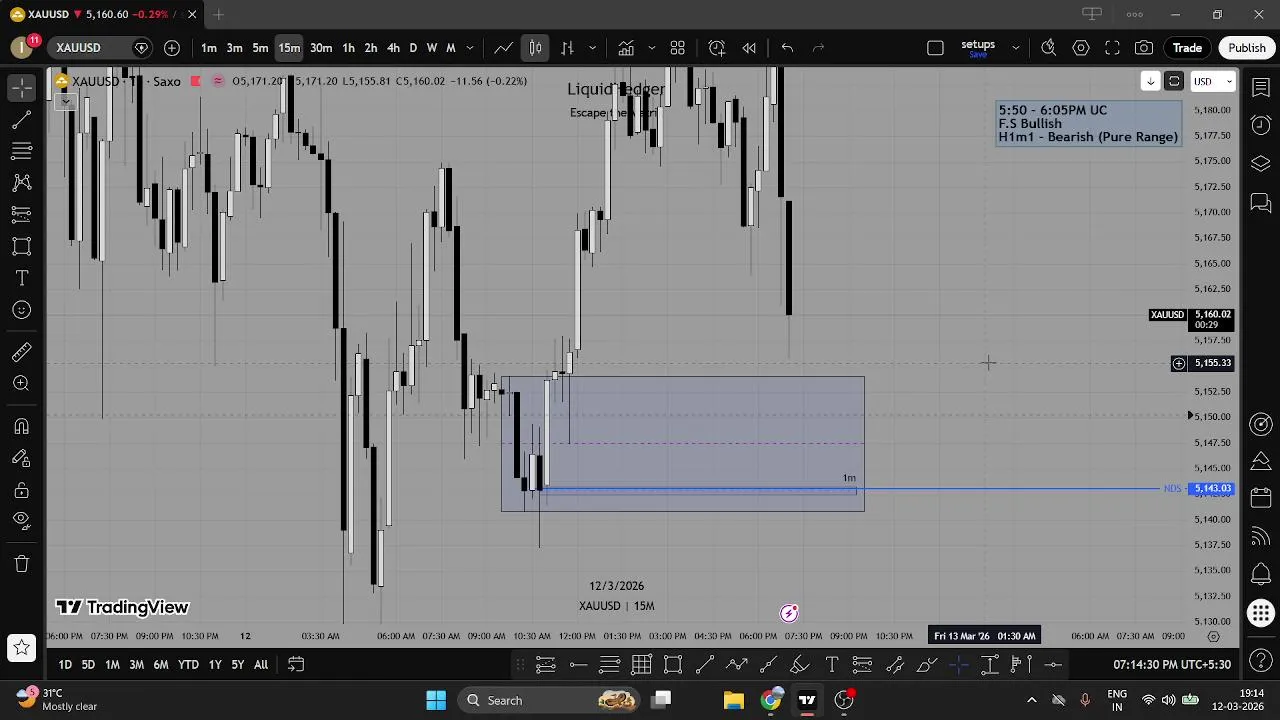This screenshot has height=720, width=1280.
Task: Open the Quick Search tool
Action: coord(1049,48)
